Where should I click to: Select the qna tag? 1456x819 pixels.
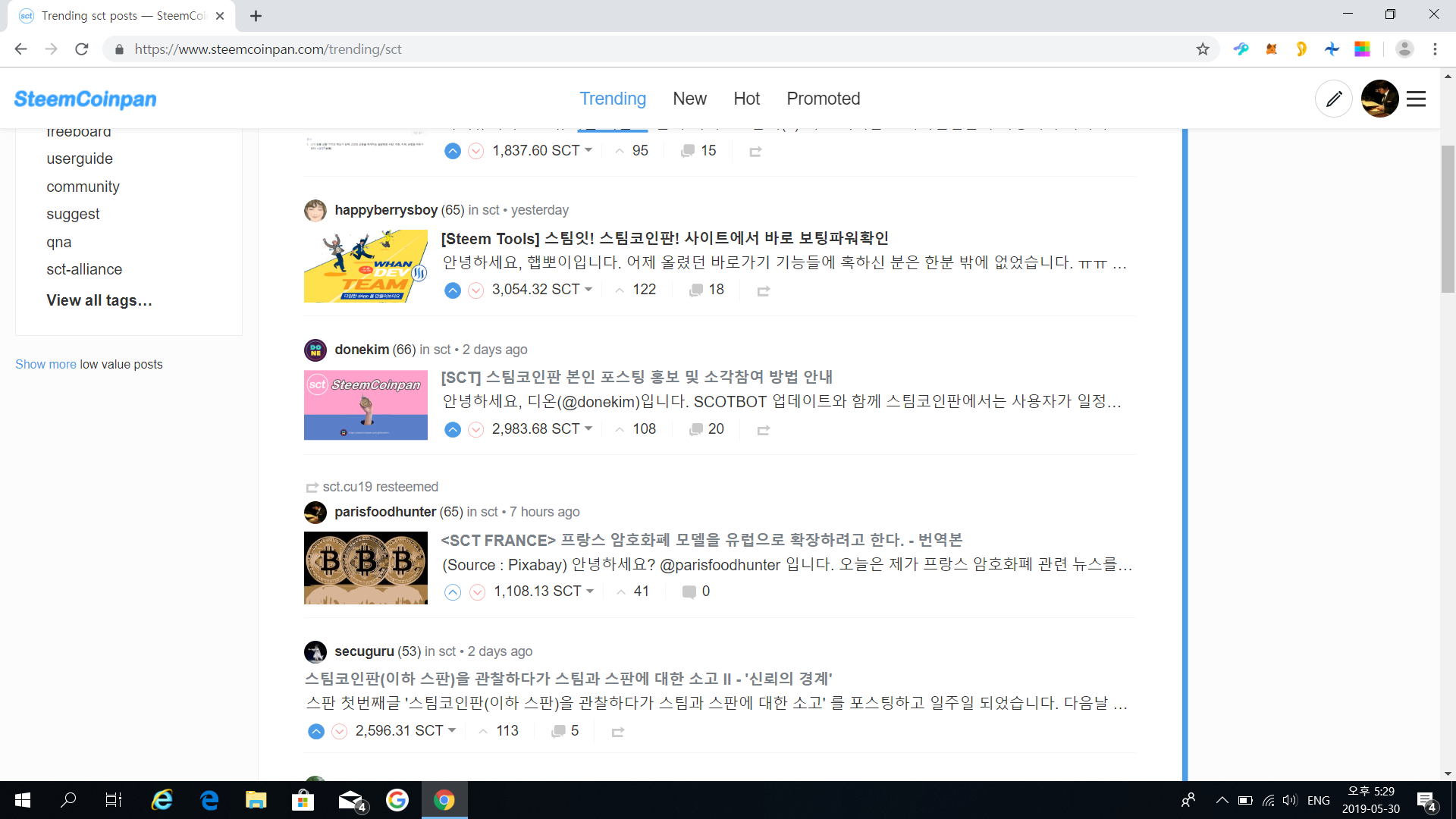[59, 242]
